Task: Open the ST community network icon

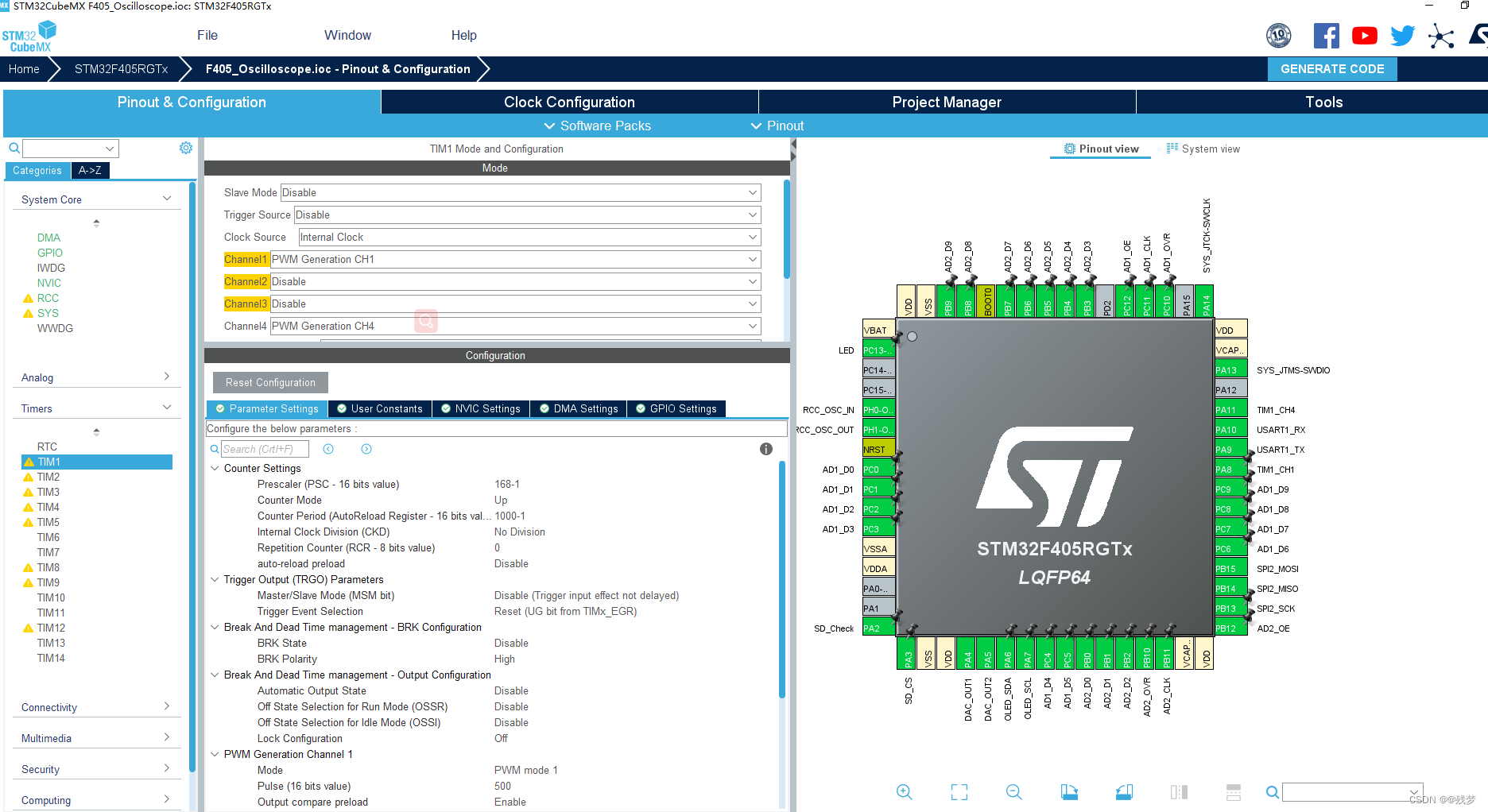Action: tap(1441, 36)
